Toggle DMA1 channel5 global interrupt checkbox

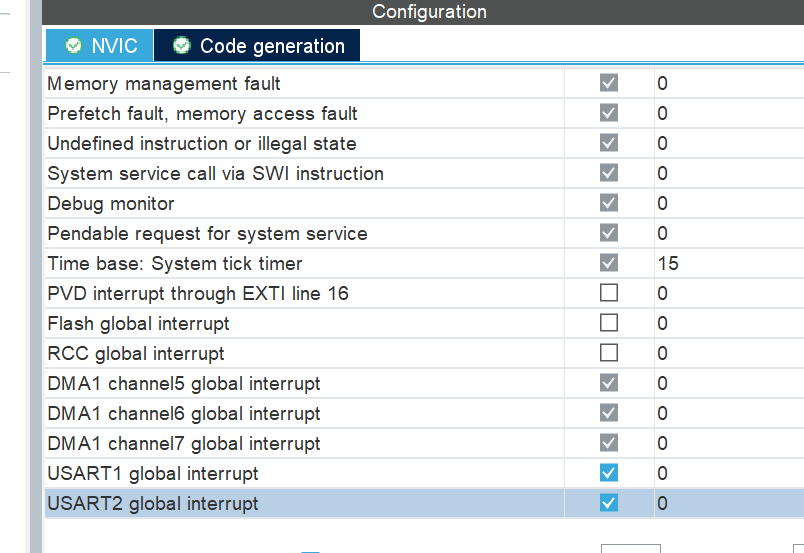pyautogui.click(x=608, y=383)
